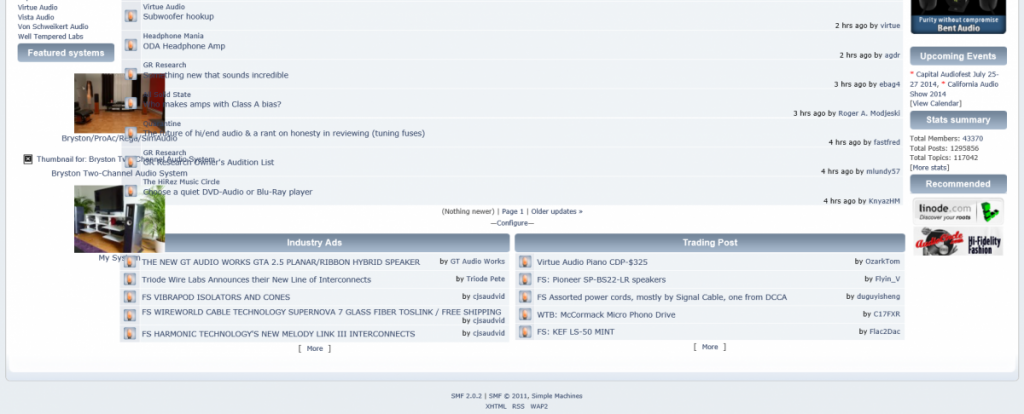Viewport: 1024px width, 414px height.
Task: Click the icon beside FS VIBRAPOD ISOLATORS listing
Action: [131, 297]
